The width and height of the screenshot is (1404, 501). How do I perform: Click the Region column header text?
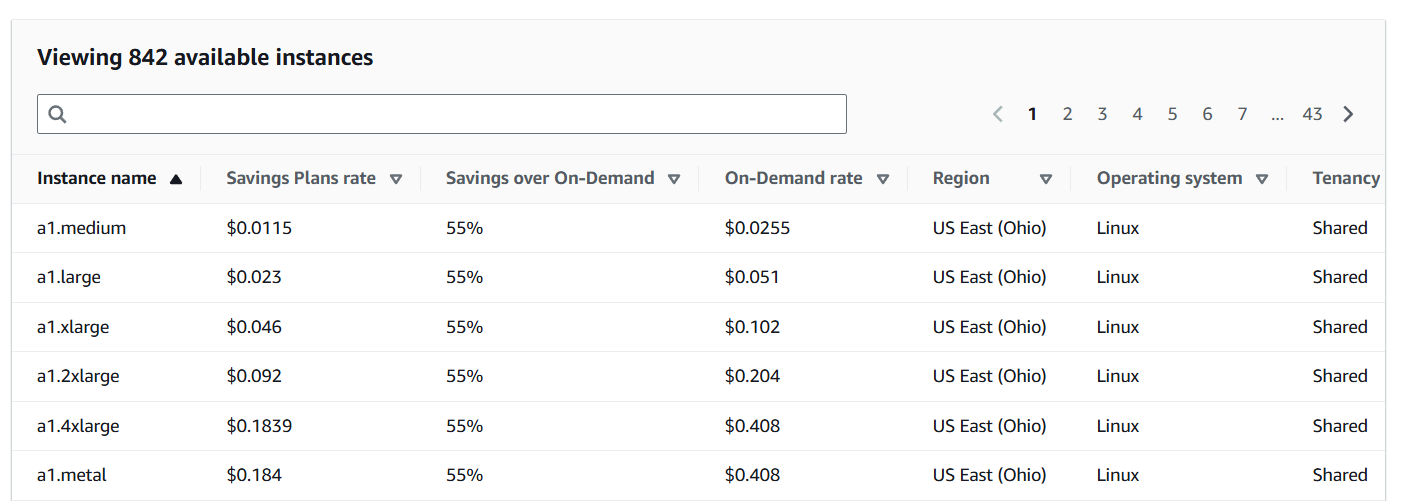(961, 178)
